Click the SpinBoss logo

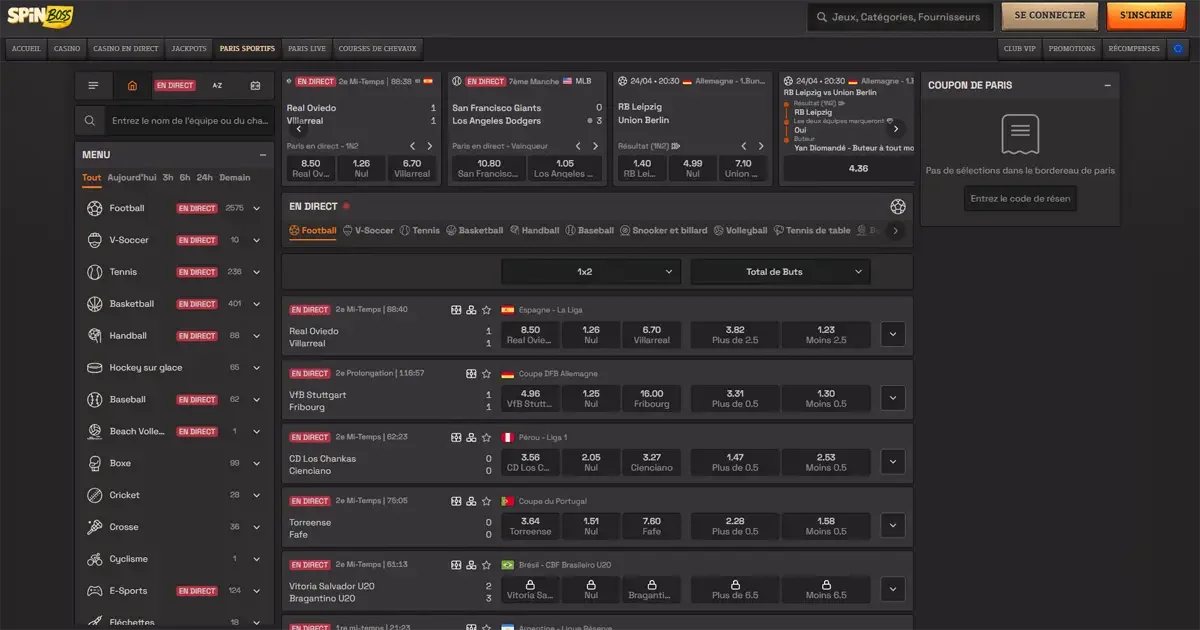click(x=39, y=15)
